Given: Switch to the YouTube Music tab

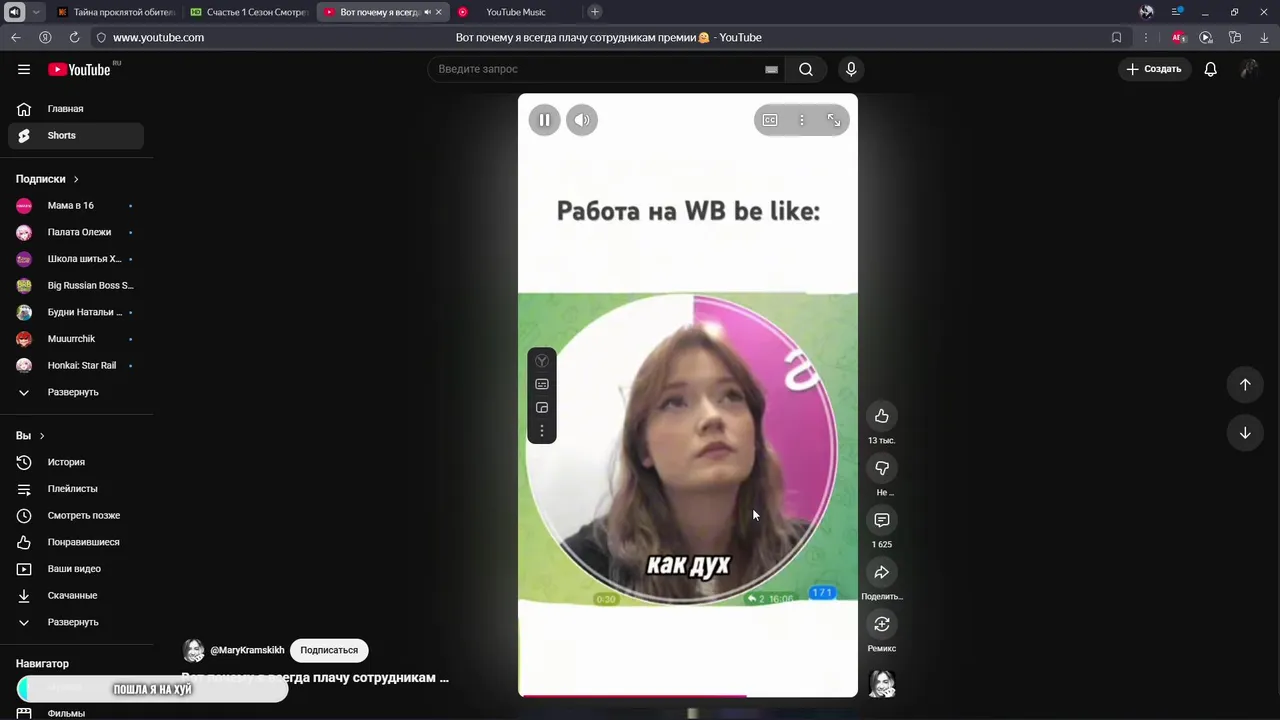Looking at the screenshot, I should point(515,12).
